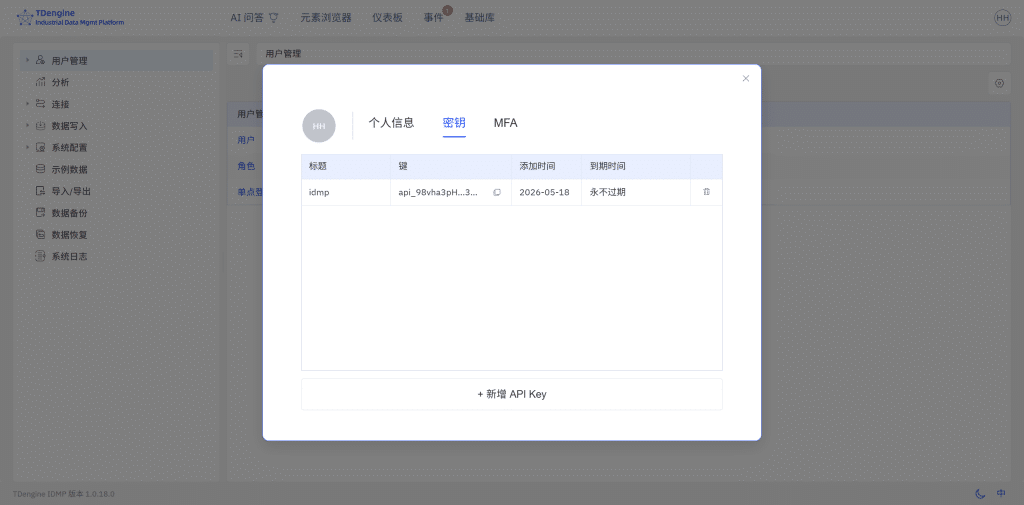Click the 用户管理 sidebar icon
Image resolution: width=1024 pixels, height=505 pixels.
tap(40, 61)
